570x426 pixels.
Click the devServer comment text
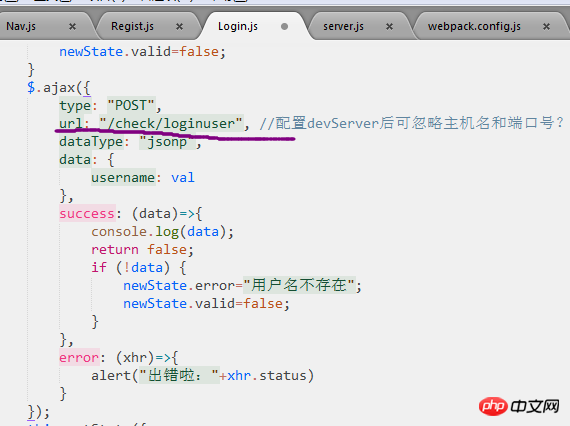coord(412,123)
